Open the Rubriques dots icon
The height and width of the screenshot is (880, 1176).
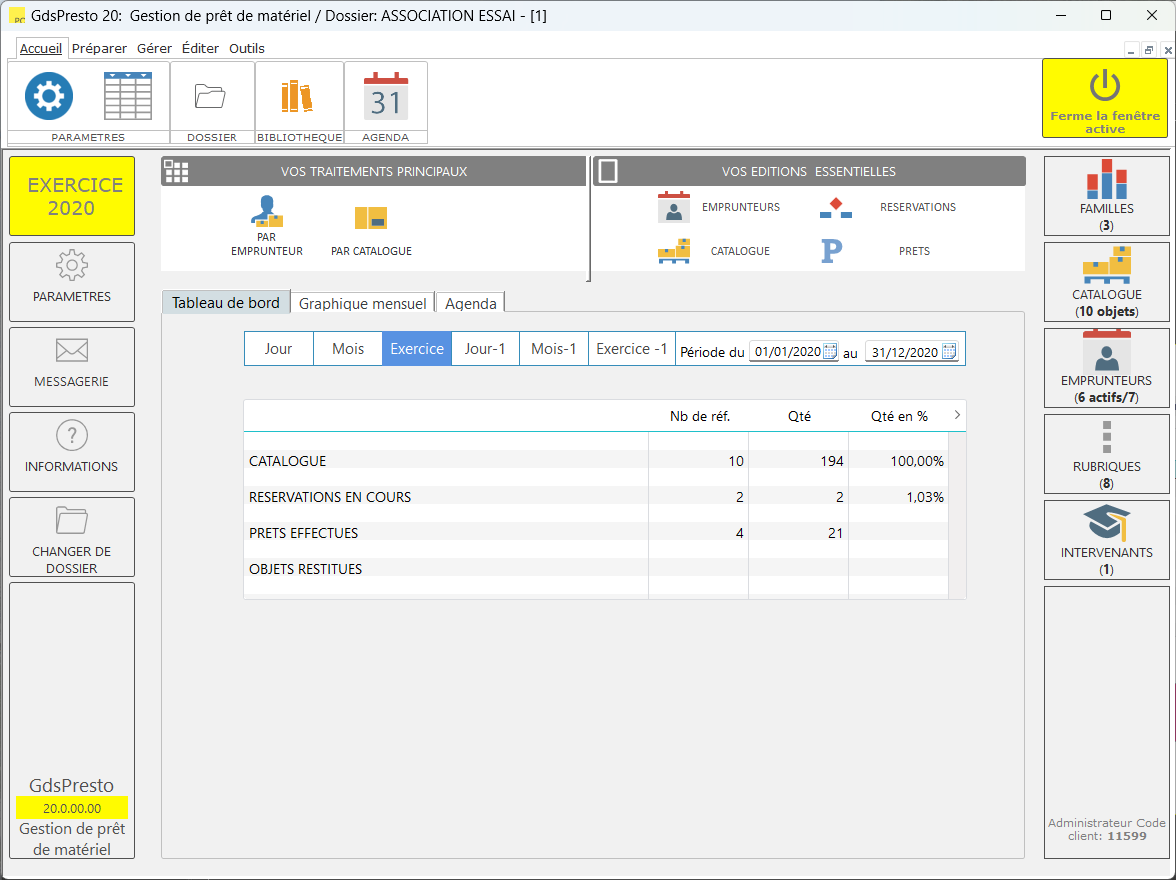tap(1106, 437)
